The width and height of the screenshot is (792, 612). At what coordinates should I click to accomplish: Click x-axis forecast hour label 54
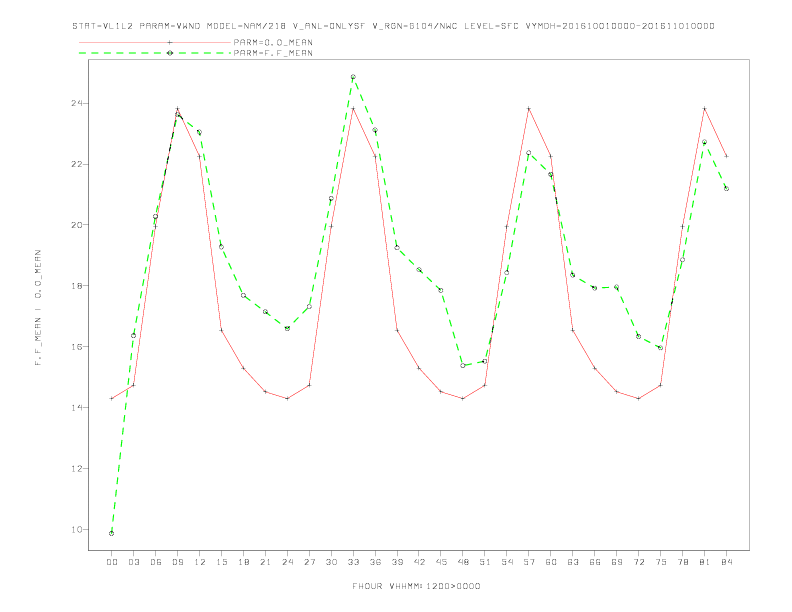click(x=507, y=562)
